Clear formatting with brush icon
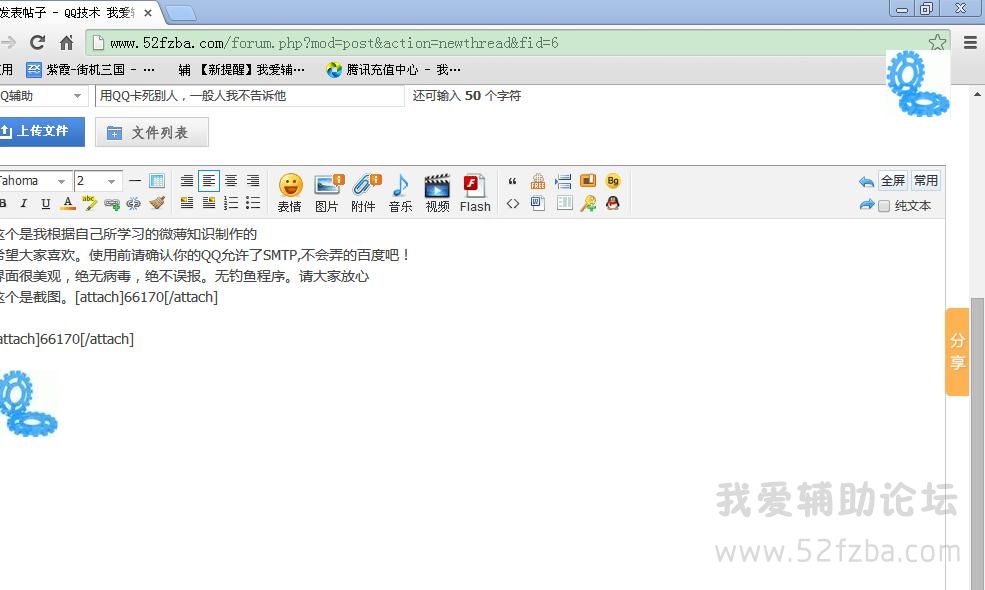Image resolution: width=985 pixels, height=590 pixels. pos(157,202)
